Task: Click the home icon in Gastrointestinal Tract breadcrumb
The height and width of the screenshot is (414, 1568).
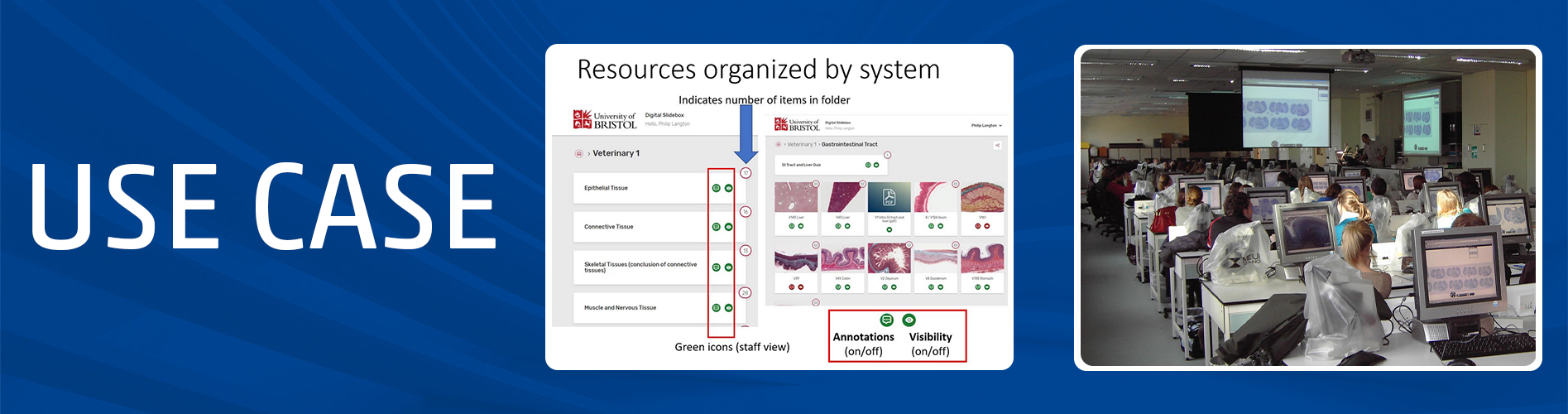Action: [779, 145]
